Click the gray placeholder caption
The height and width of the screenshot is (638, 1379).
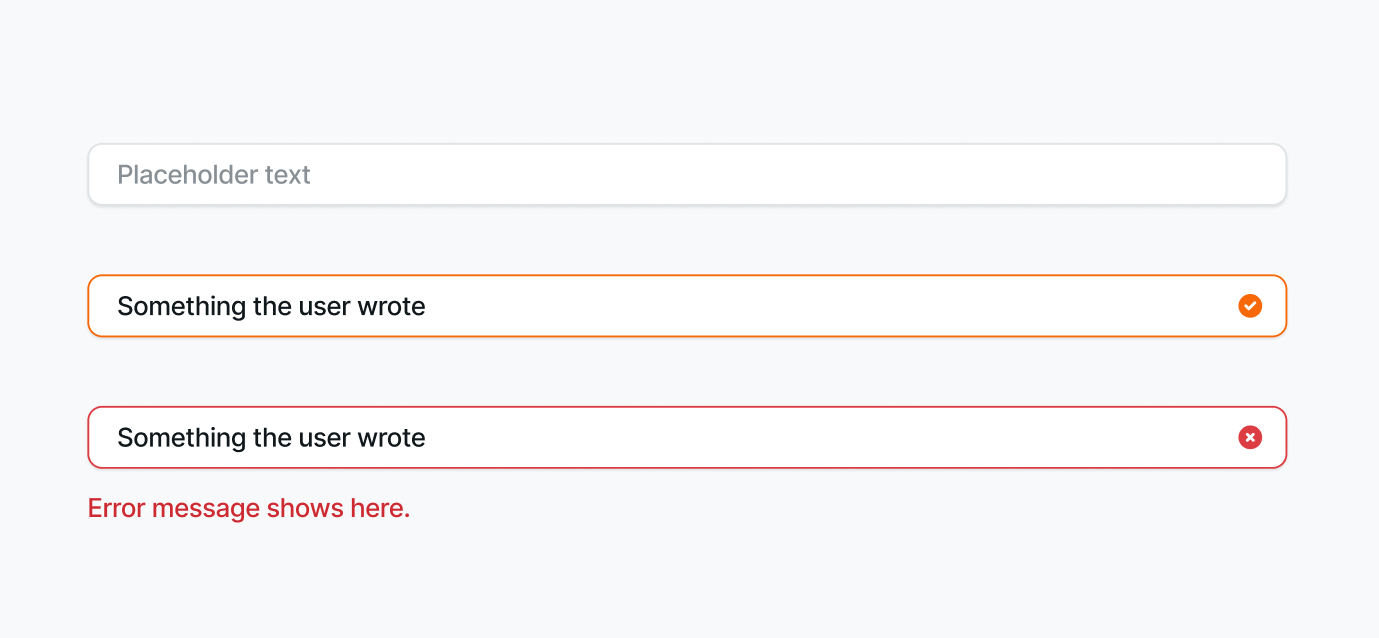pos(214,174)
